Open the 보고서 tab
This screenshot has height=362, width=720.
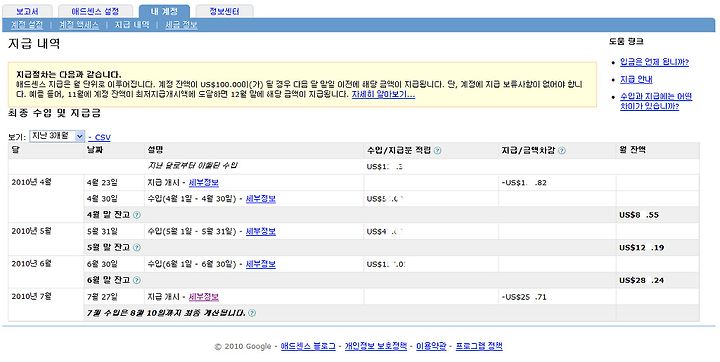(28, 11)
